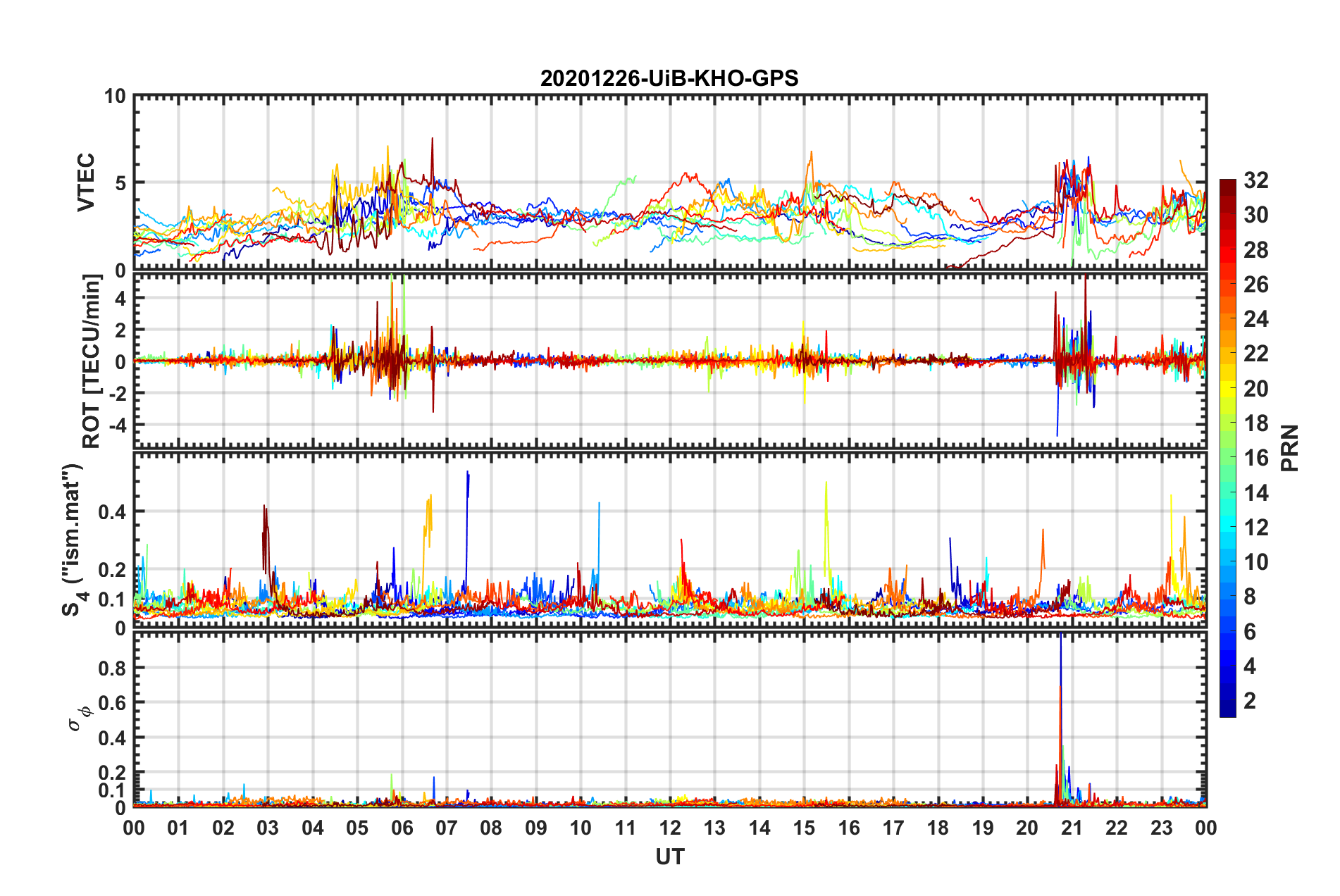Viewport: 1340px width, 896px height.
Task: Click the PRN colorbar gradient
Action: 1227,448
